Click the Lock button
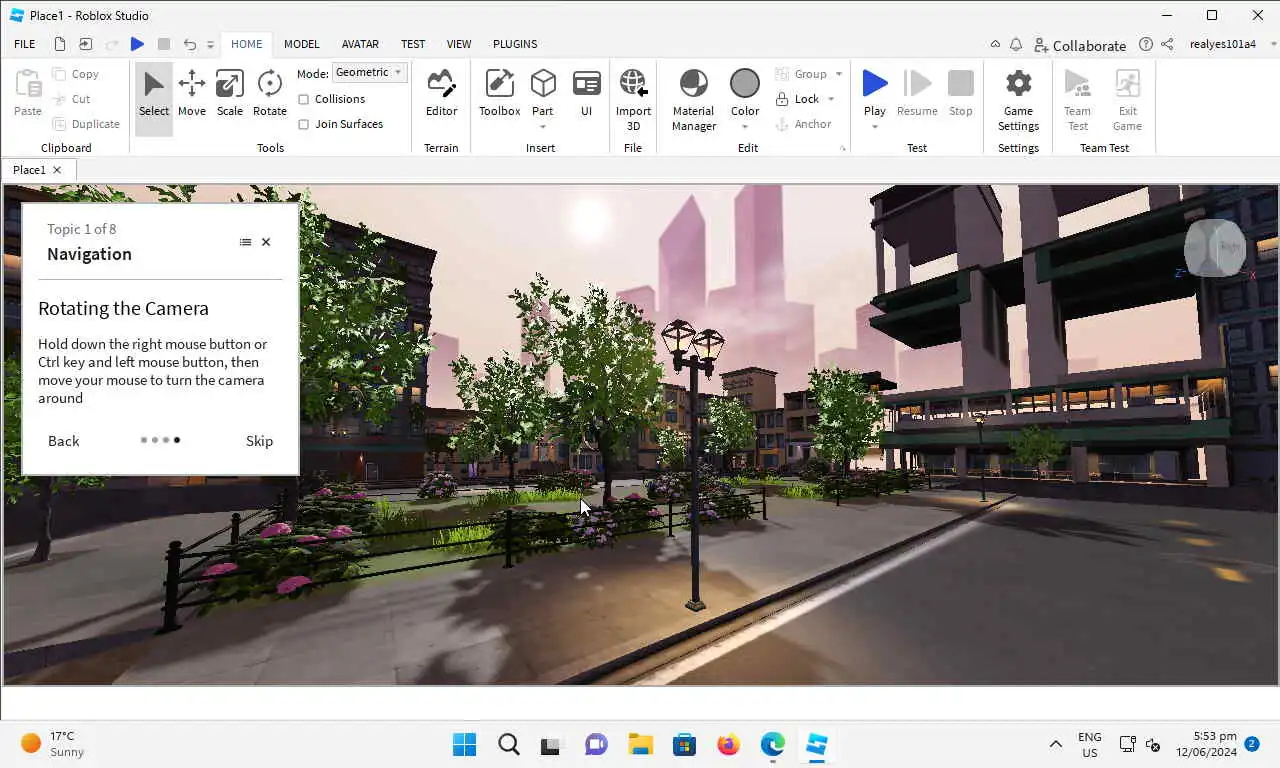 797,99
